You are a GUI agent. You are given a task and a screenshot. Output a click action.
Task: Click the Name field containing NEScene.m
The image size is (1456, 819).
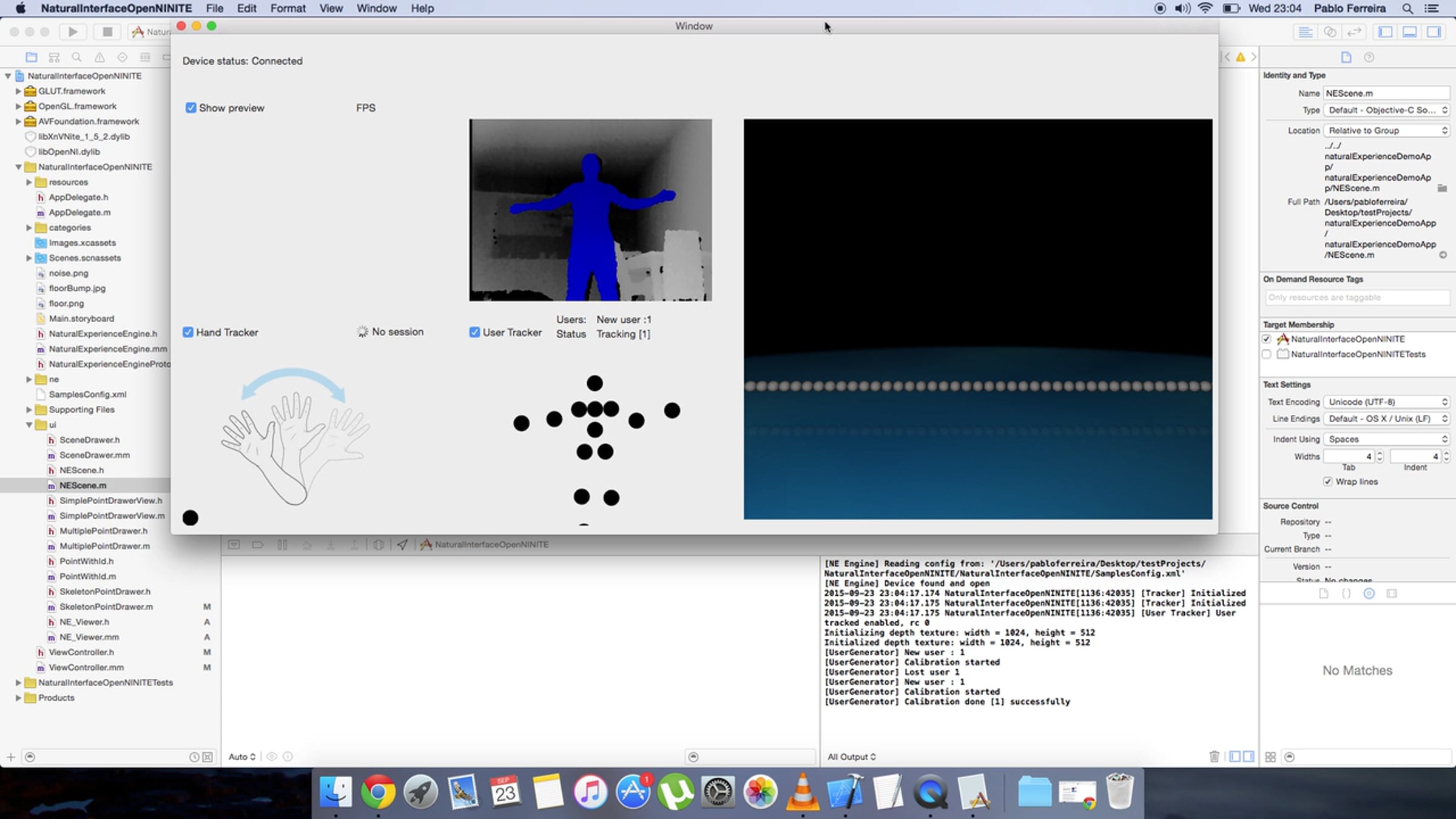(1387, 93)
